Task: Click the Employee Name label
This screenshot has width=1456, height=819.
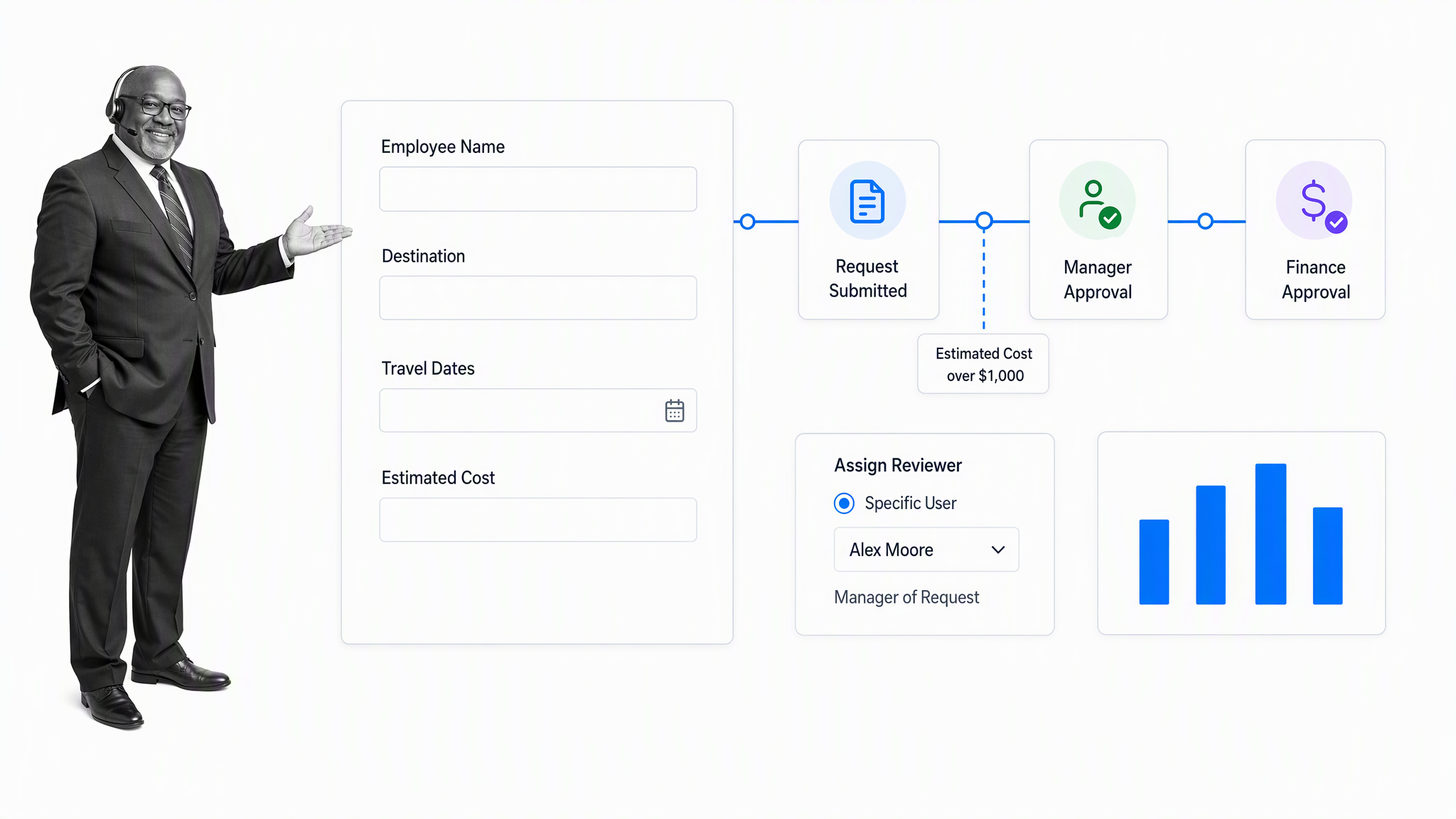Action: point(443,146)
